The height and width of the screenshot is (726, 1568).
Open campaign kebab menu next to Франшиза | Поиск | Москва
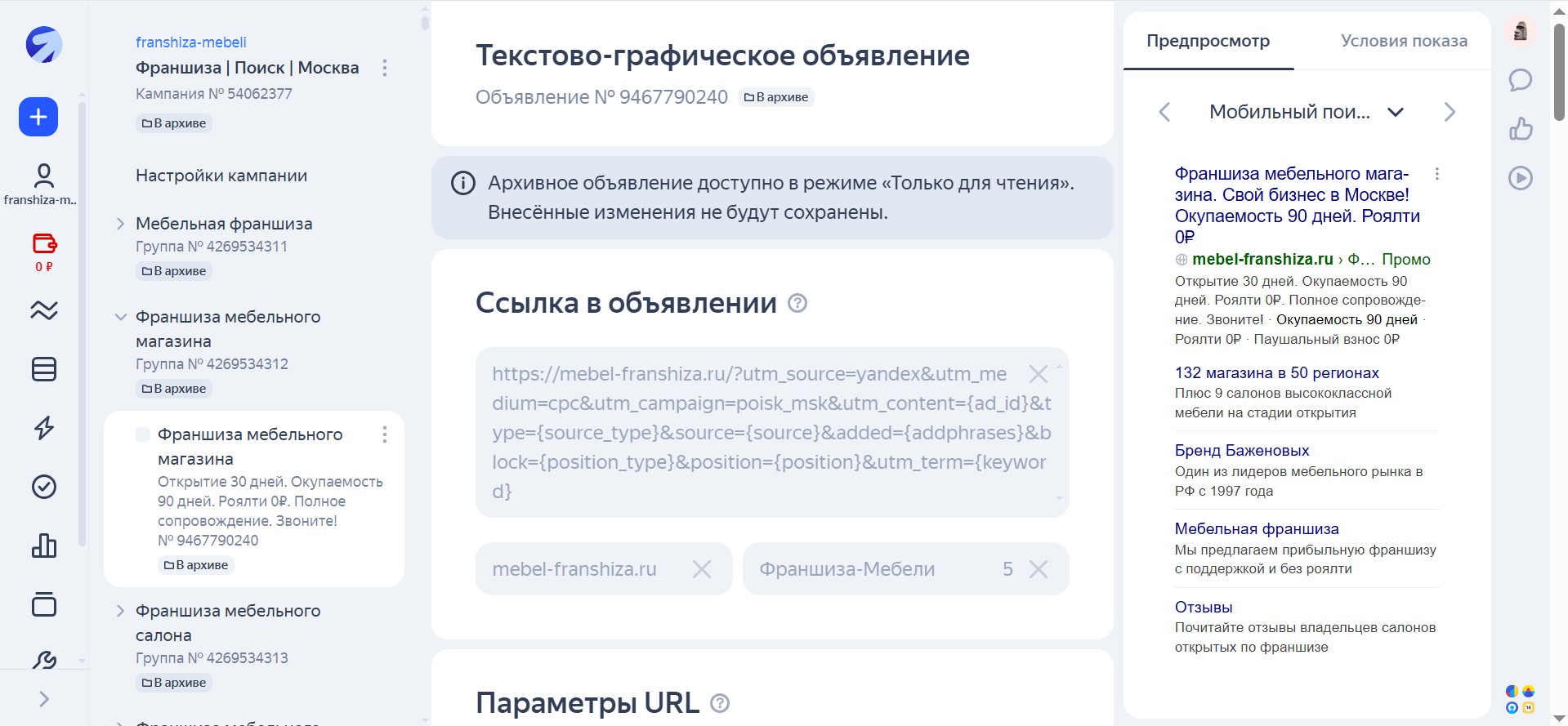(385, 68)
